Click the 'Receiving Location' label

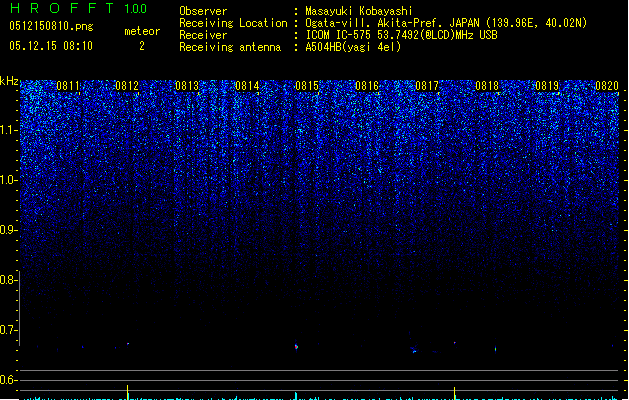(x=233, y=23)
